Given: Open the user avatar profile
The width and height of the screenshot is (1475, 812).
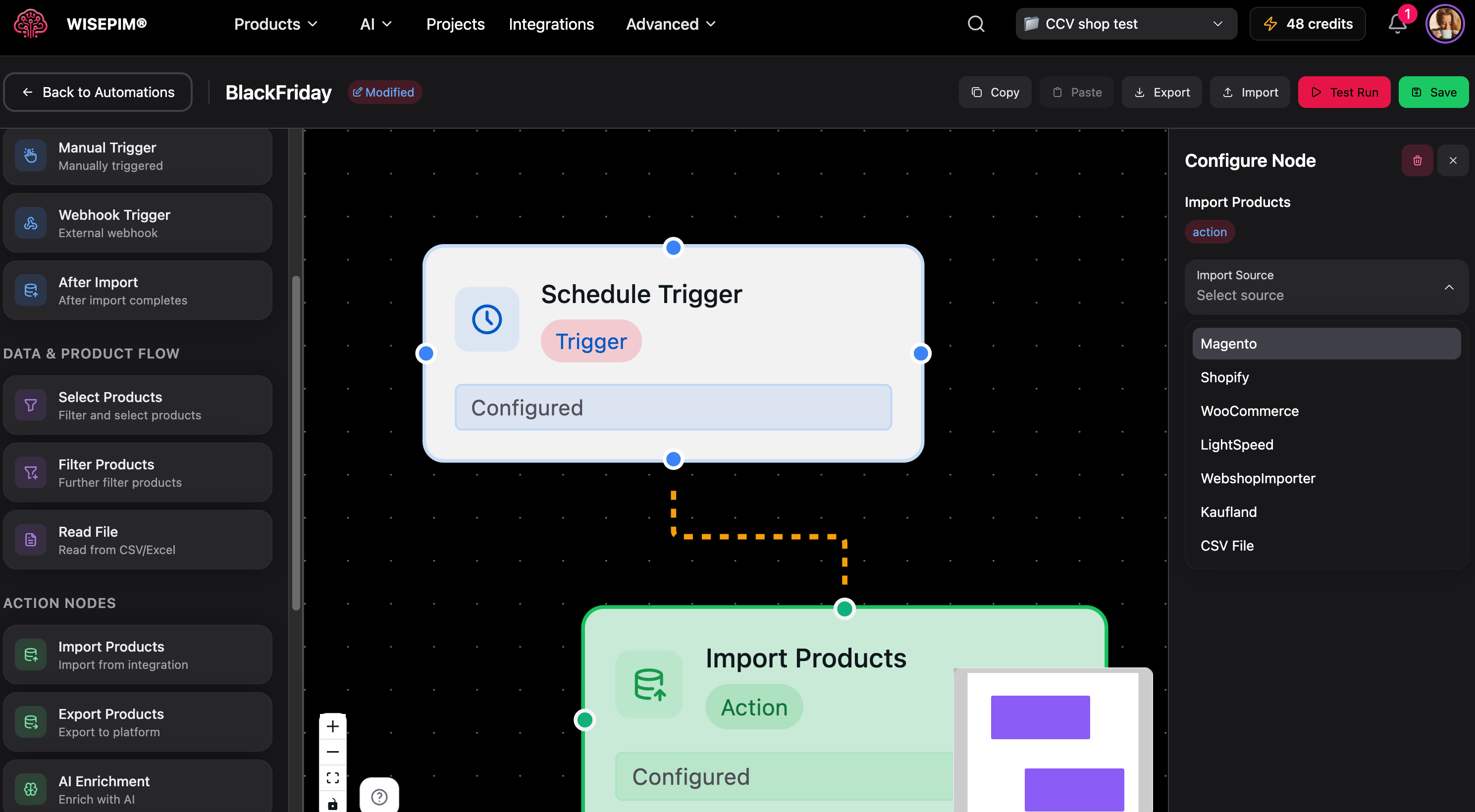Looking at the screenshot, I should point(1445,24).
